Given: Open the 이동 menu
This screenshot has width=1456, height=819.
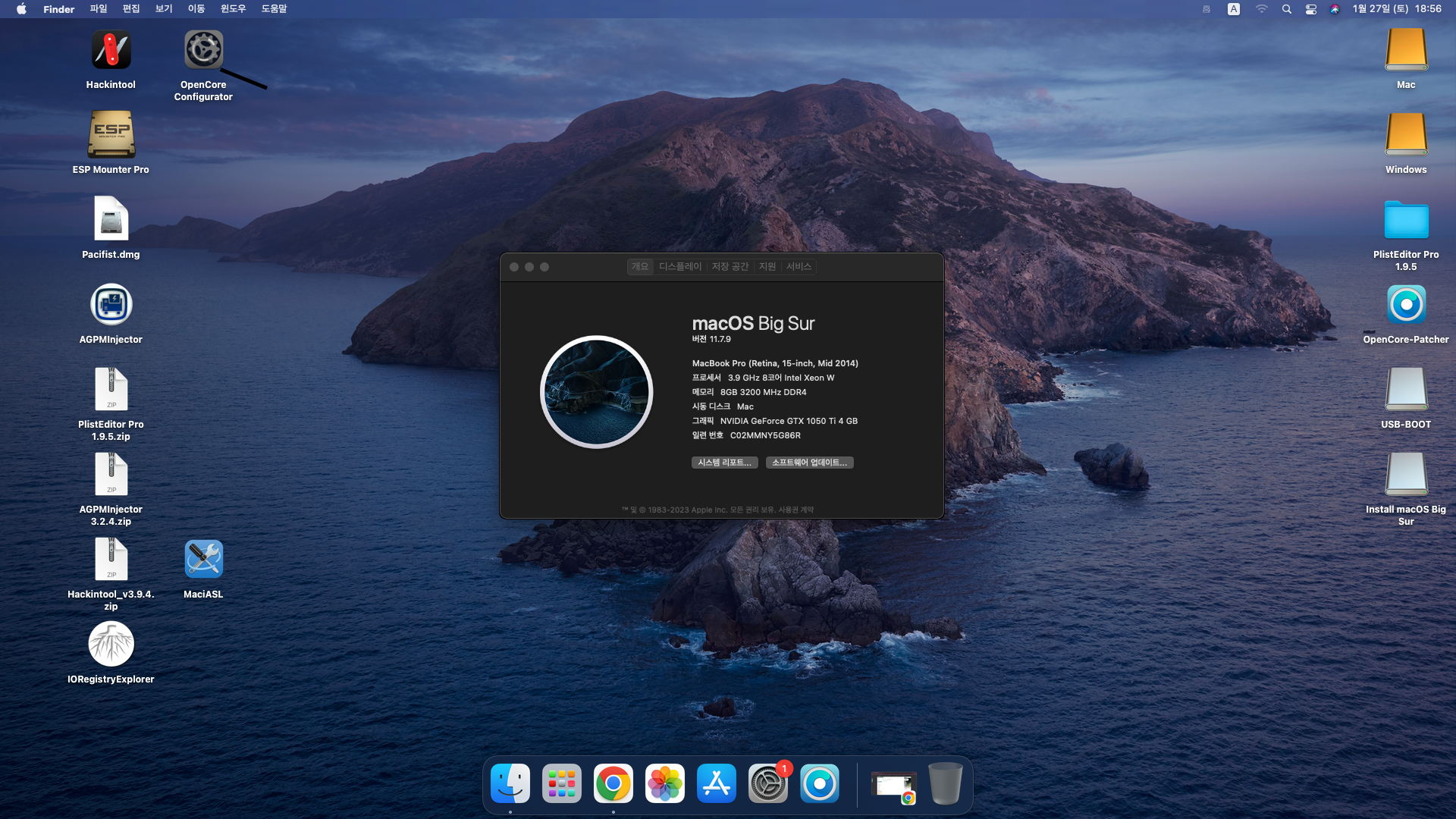Looking at the screenshot, I should click(196, 9).
